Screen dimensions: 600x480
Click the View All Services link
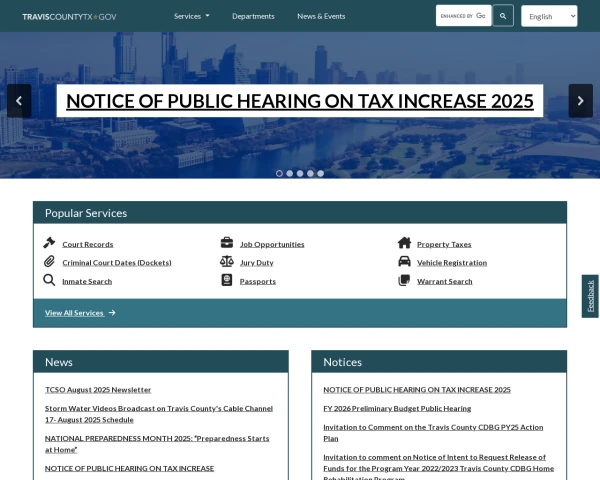coord(80,313)
